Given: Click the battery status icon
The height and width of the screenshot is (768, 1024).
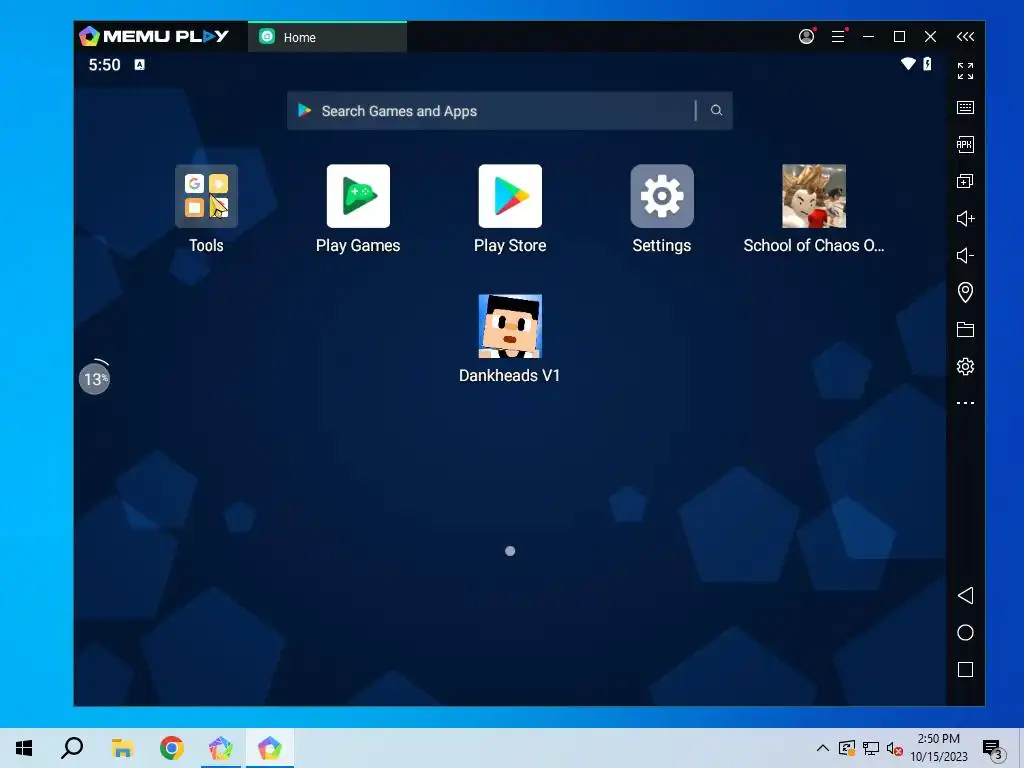Looking at the screenshot, I should (x=927, y=64).
